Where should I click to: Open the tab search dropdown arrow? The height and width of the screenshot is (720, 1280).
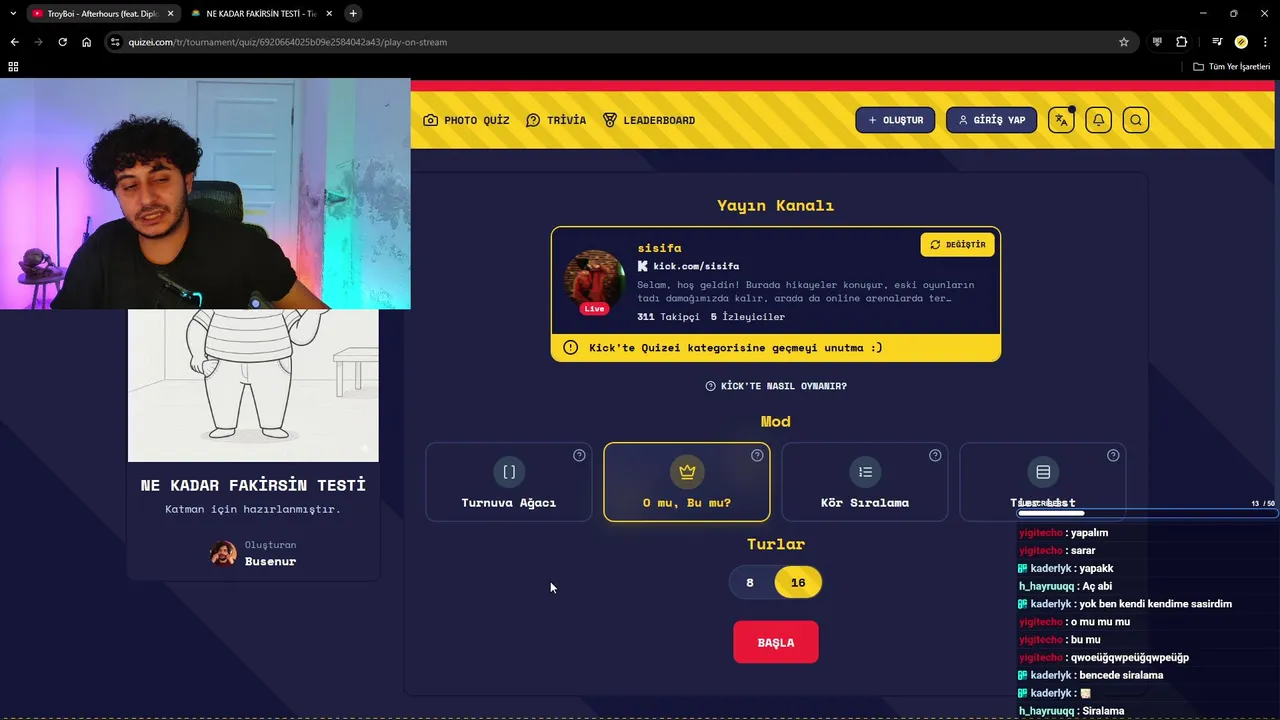(13, 13)
